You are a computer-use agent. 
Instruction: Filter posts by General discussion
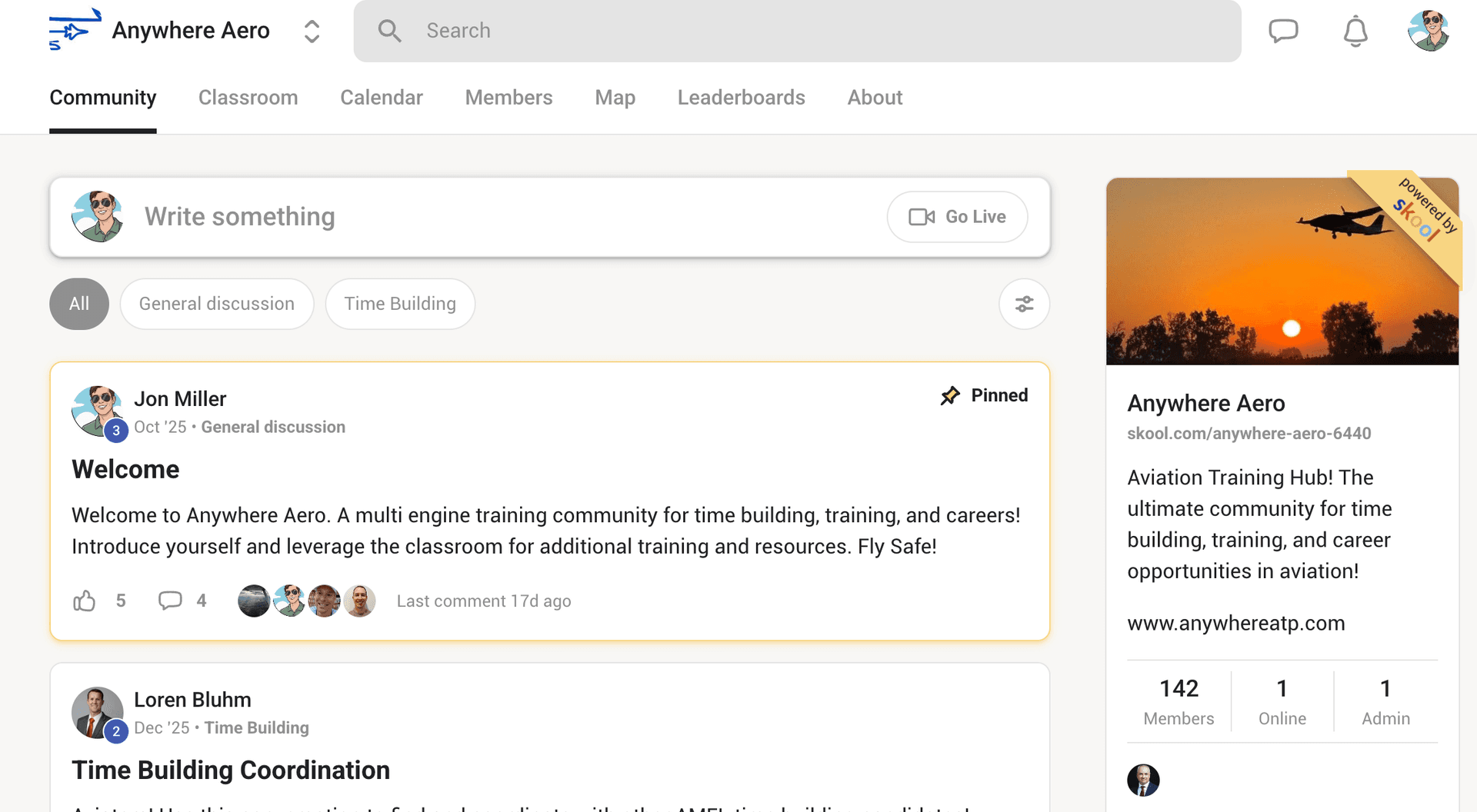216,304
